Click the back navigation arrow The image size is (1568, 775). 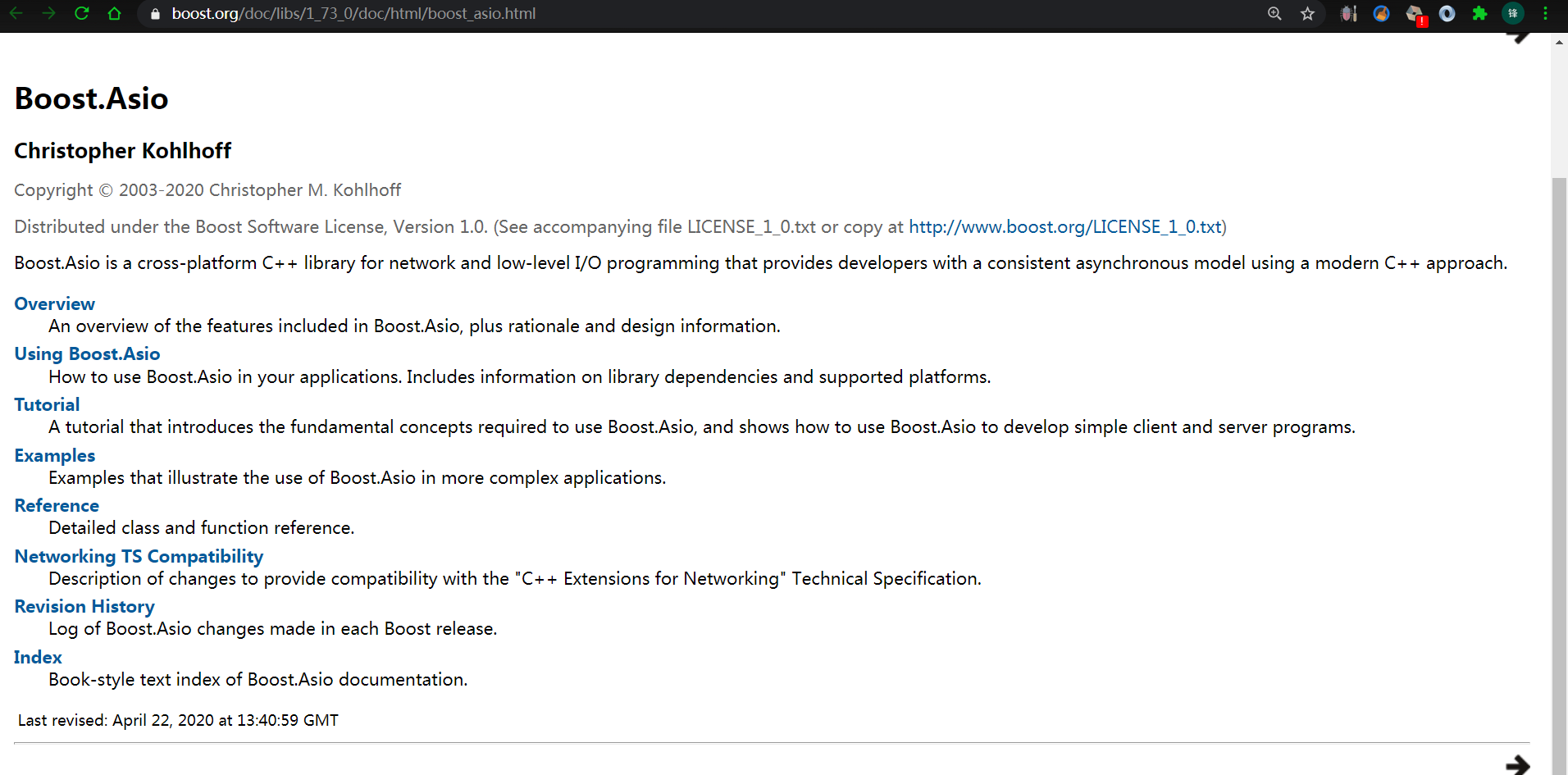click(16, 13)
